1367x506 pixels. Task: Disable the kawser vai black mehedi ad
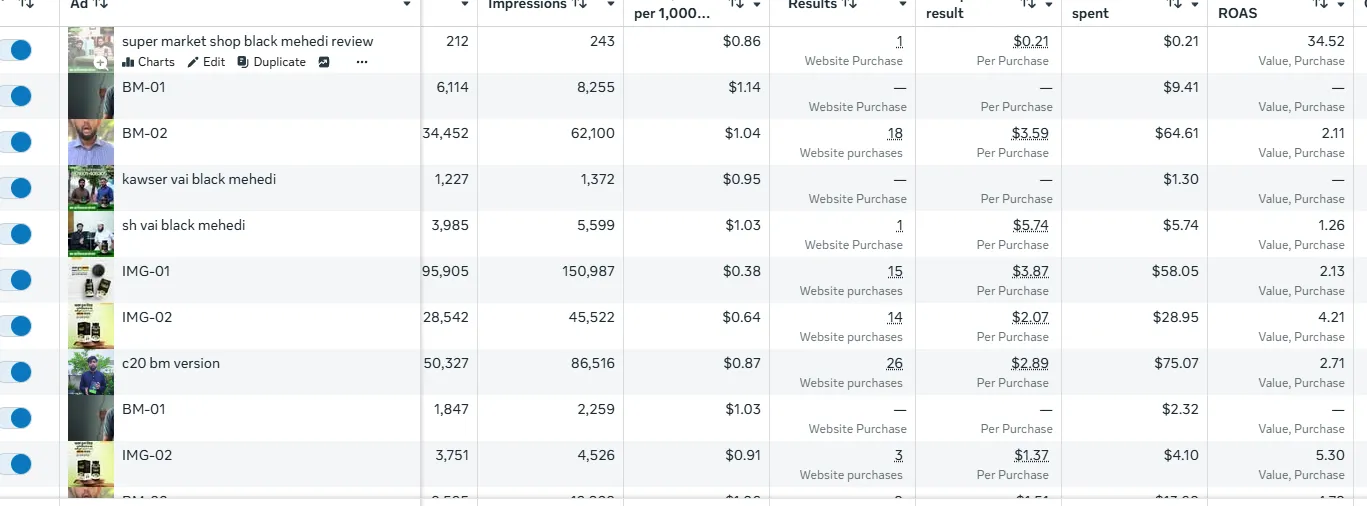(20, 188)
